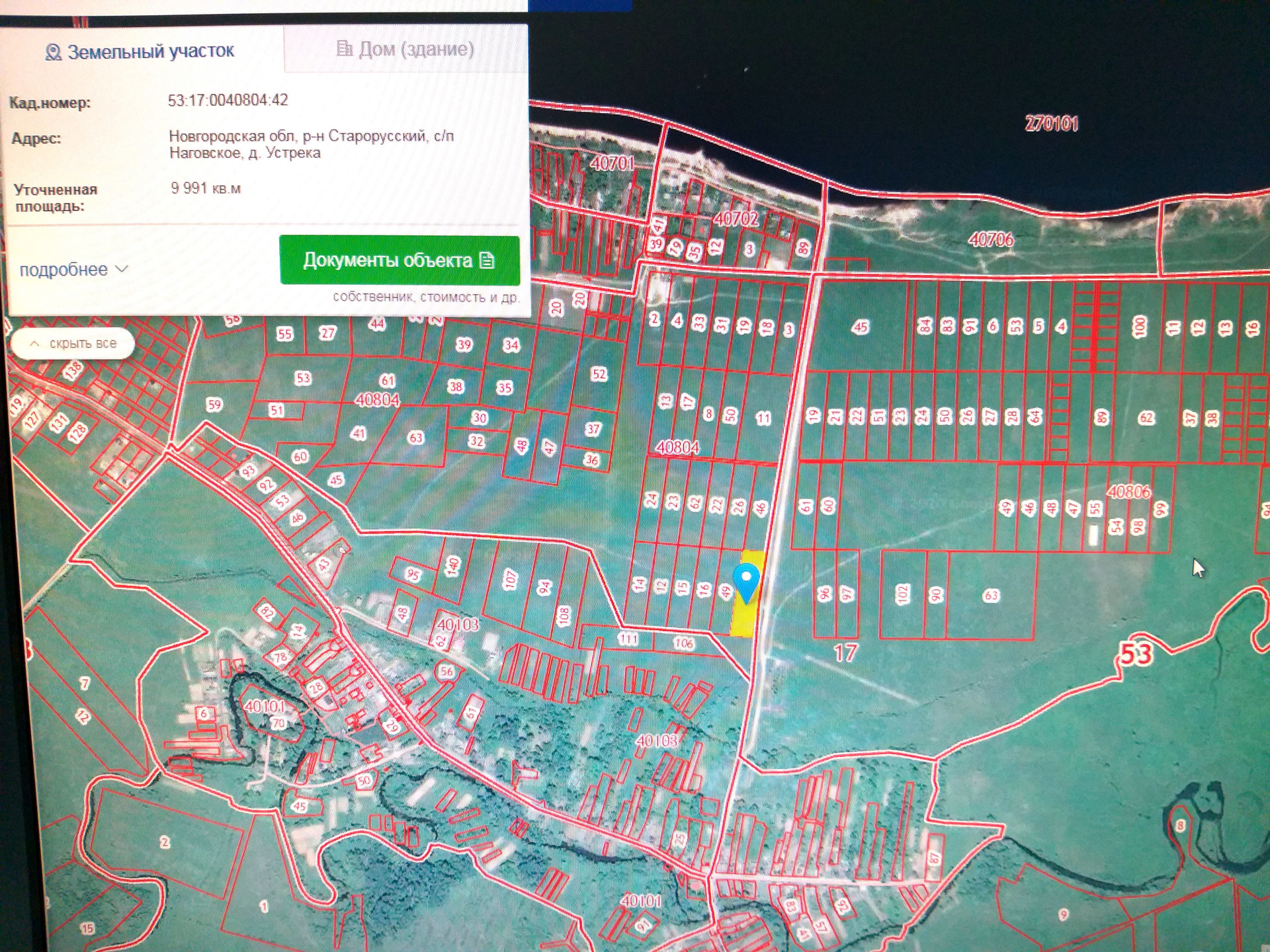Image resolution: width=1270 pixels, height=952 pixels.
Task: Click the building icon on Дом tab
Action: pyautogui.click(x=344, y=48)
